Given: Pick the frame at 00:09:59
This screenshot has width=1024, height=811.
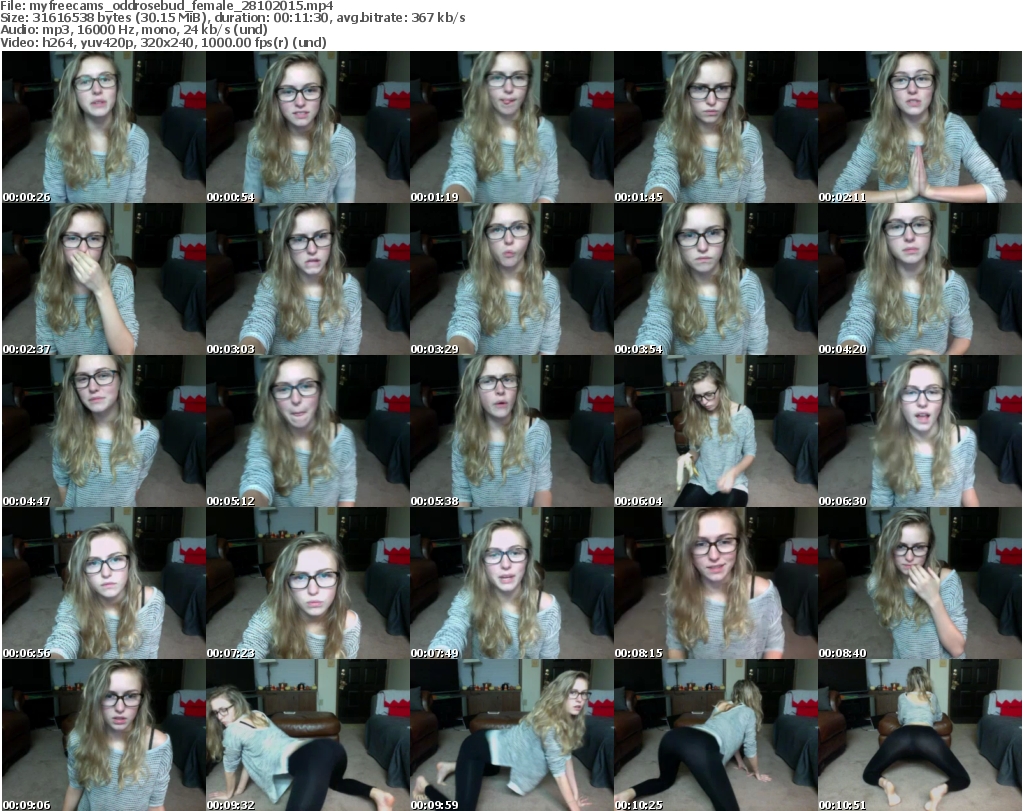Looking at the screenshot, I should click(512, 735).
